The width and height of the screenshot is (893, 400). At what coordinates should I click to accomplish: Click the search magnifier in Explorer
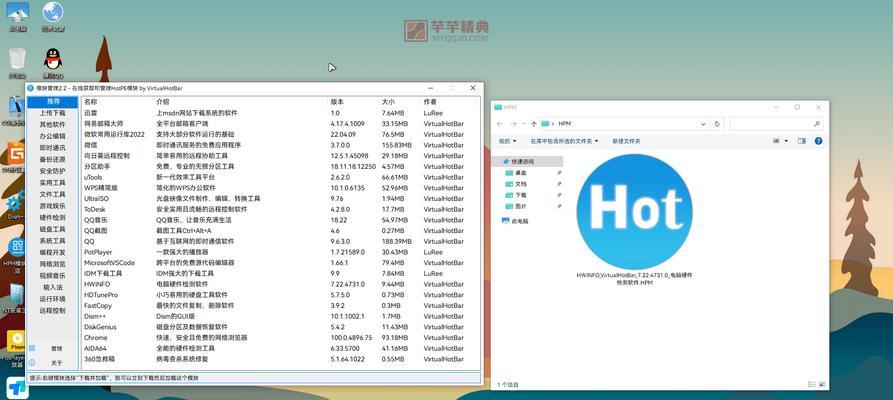coord(817,124)
